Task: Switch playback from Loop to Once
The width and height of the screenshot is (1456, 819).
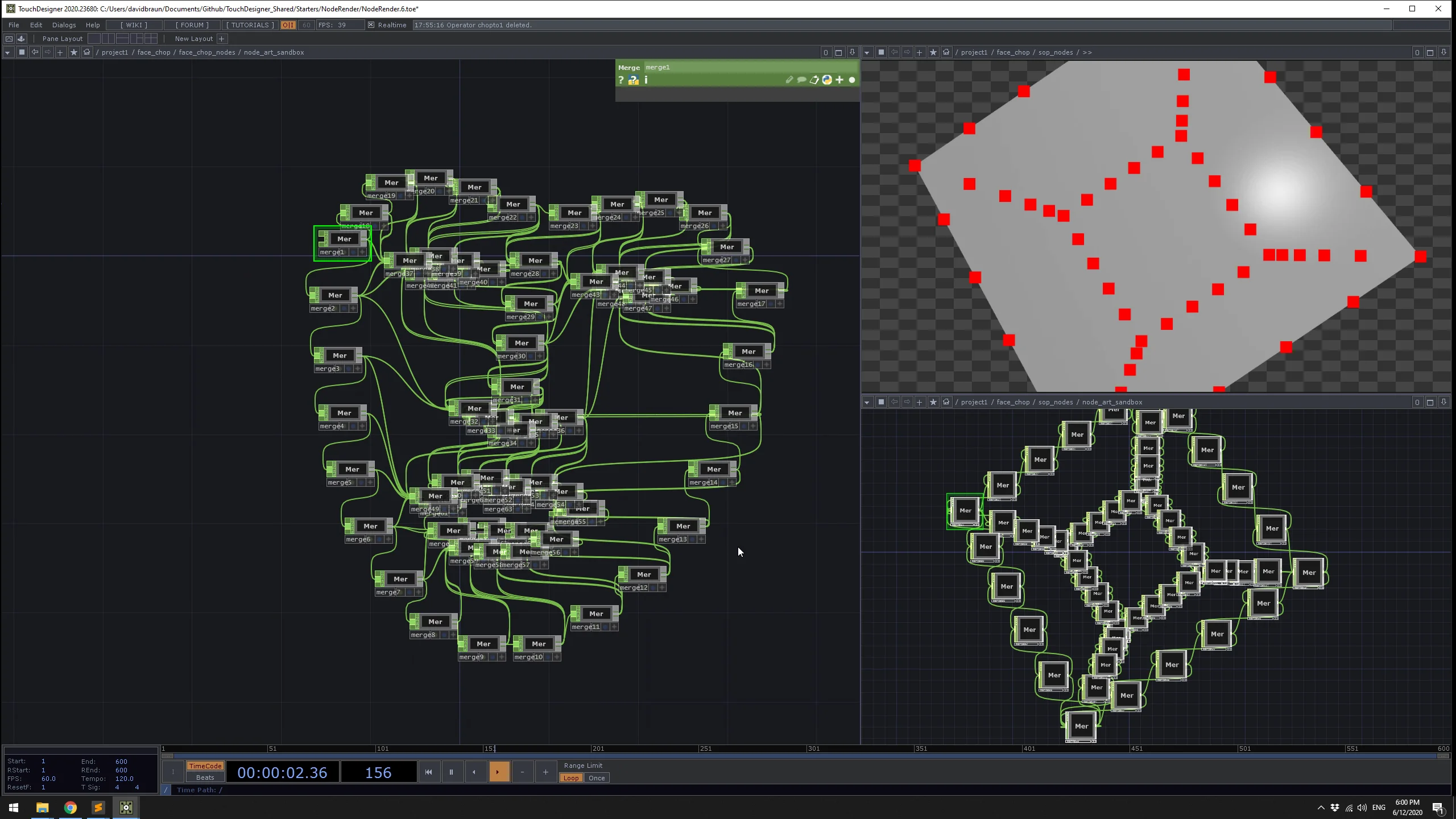Action: point(597,777)
